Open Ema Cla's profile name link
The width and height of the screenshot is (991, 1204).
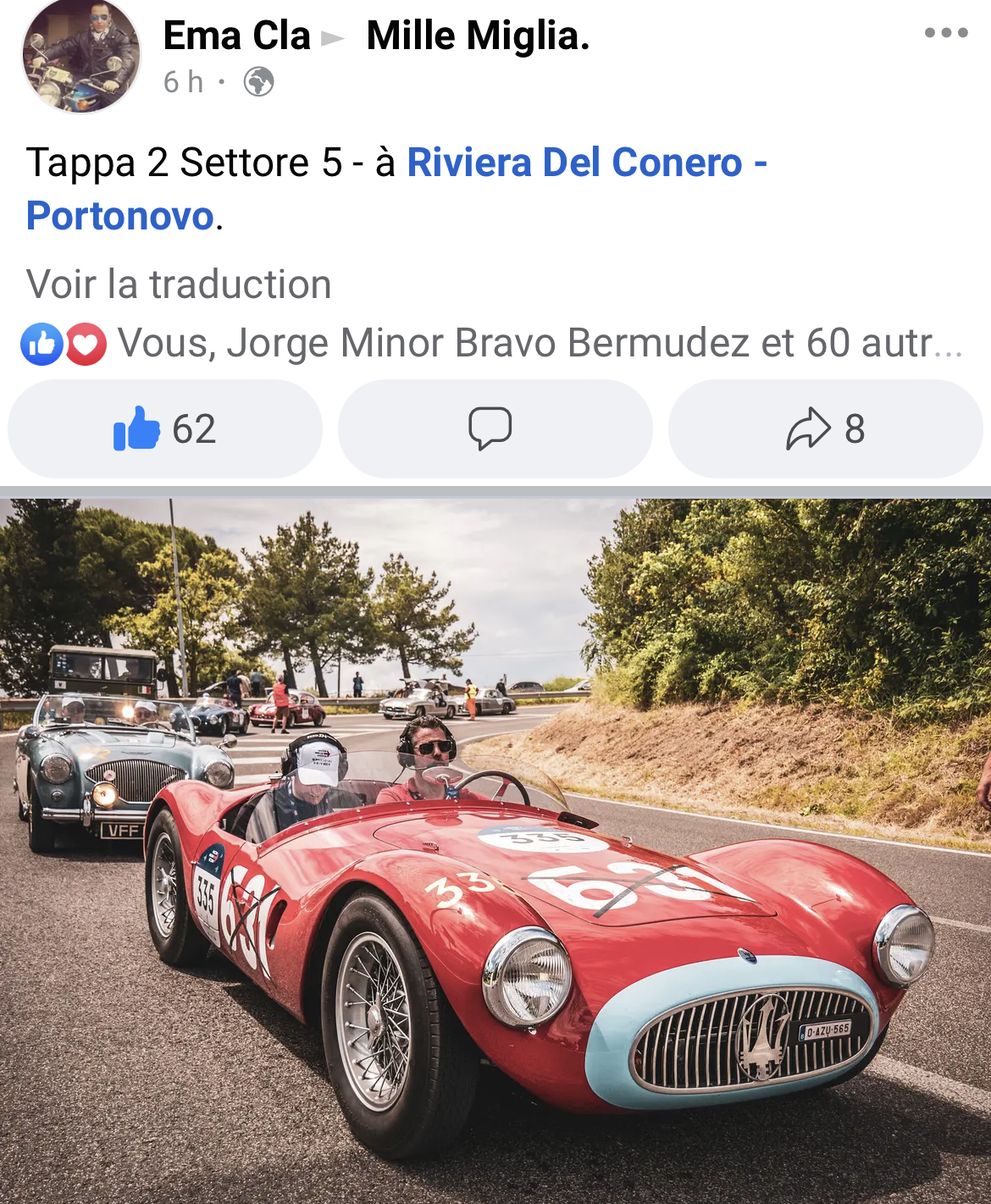coord(237,36)
